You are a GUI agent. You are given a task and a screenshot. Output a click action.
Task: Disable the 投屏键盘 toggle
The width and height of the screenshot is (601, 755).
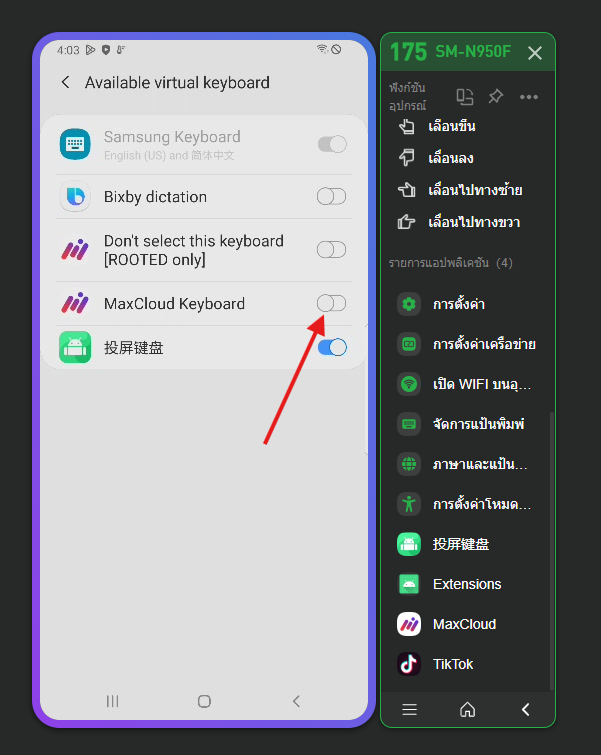(332, 347)
